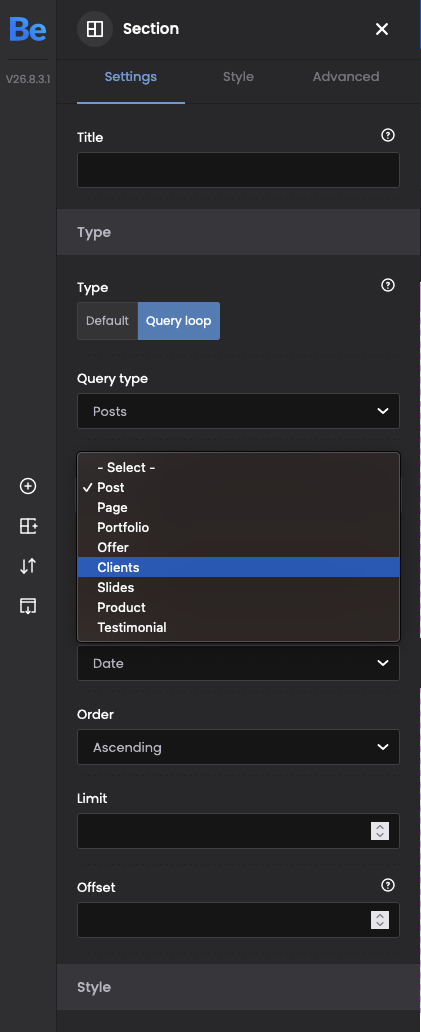Open the Query type Posts dropdown
Image resolution: width=421 pixels, height=1032 pixels.
click(x=238, y=411)
